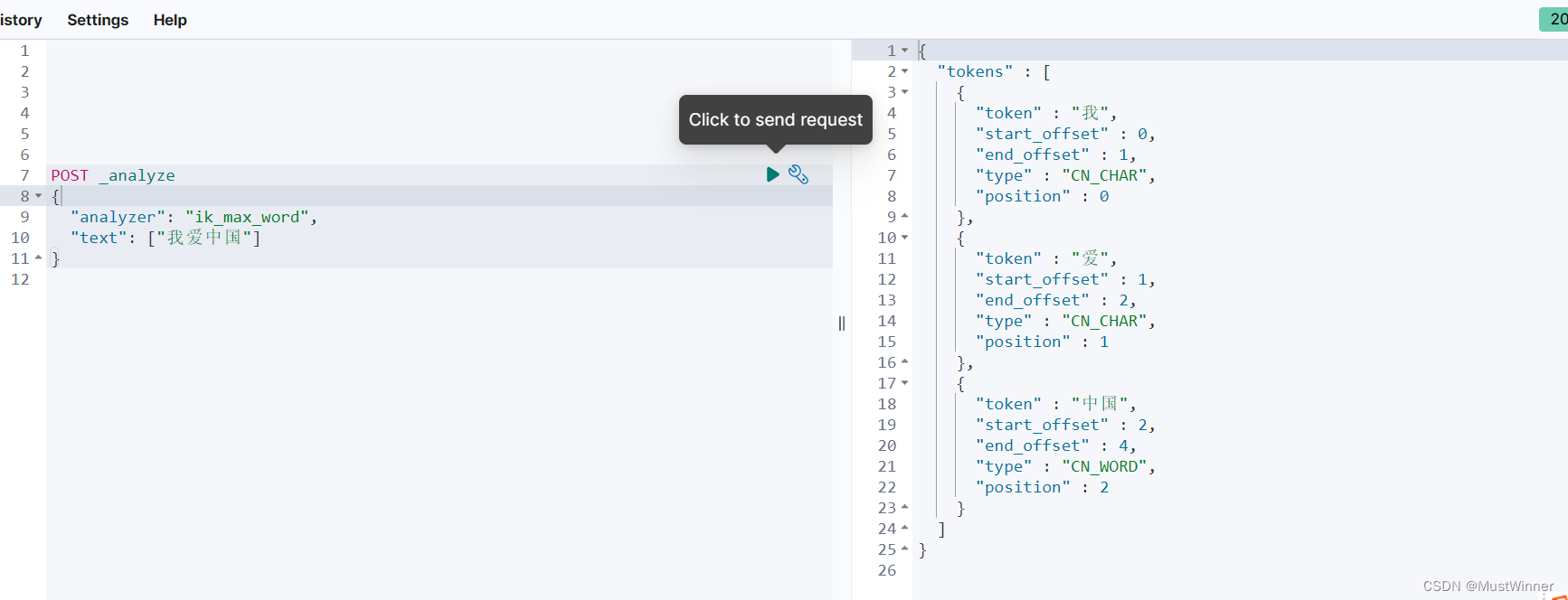
Task: Click the POST _analyze request line
Action: click(x=113, y=175)
